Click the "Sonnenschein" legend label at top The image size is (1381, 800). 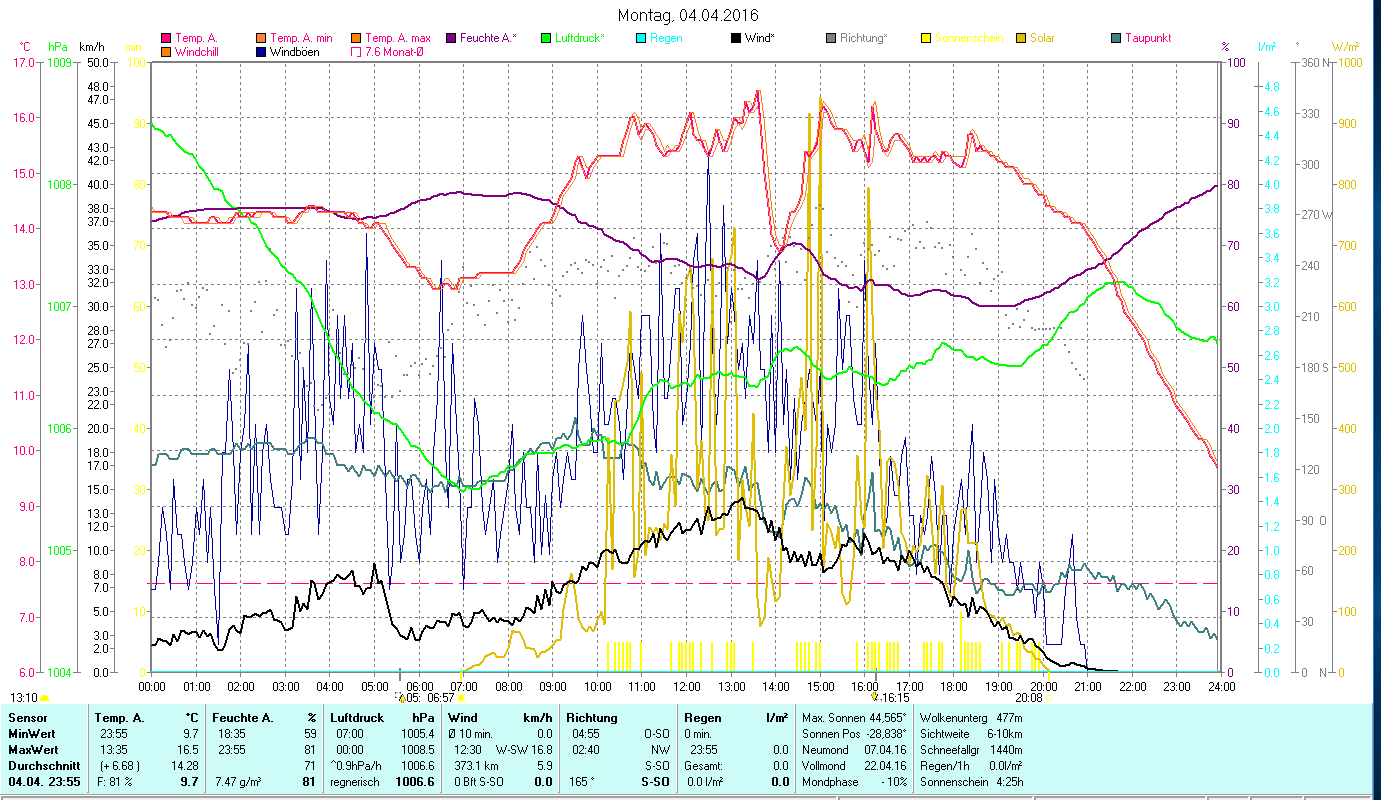pos(967,38)
